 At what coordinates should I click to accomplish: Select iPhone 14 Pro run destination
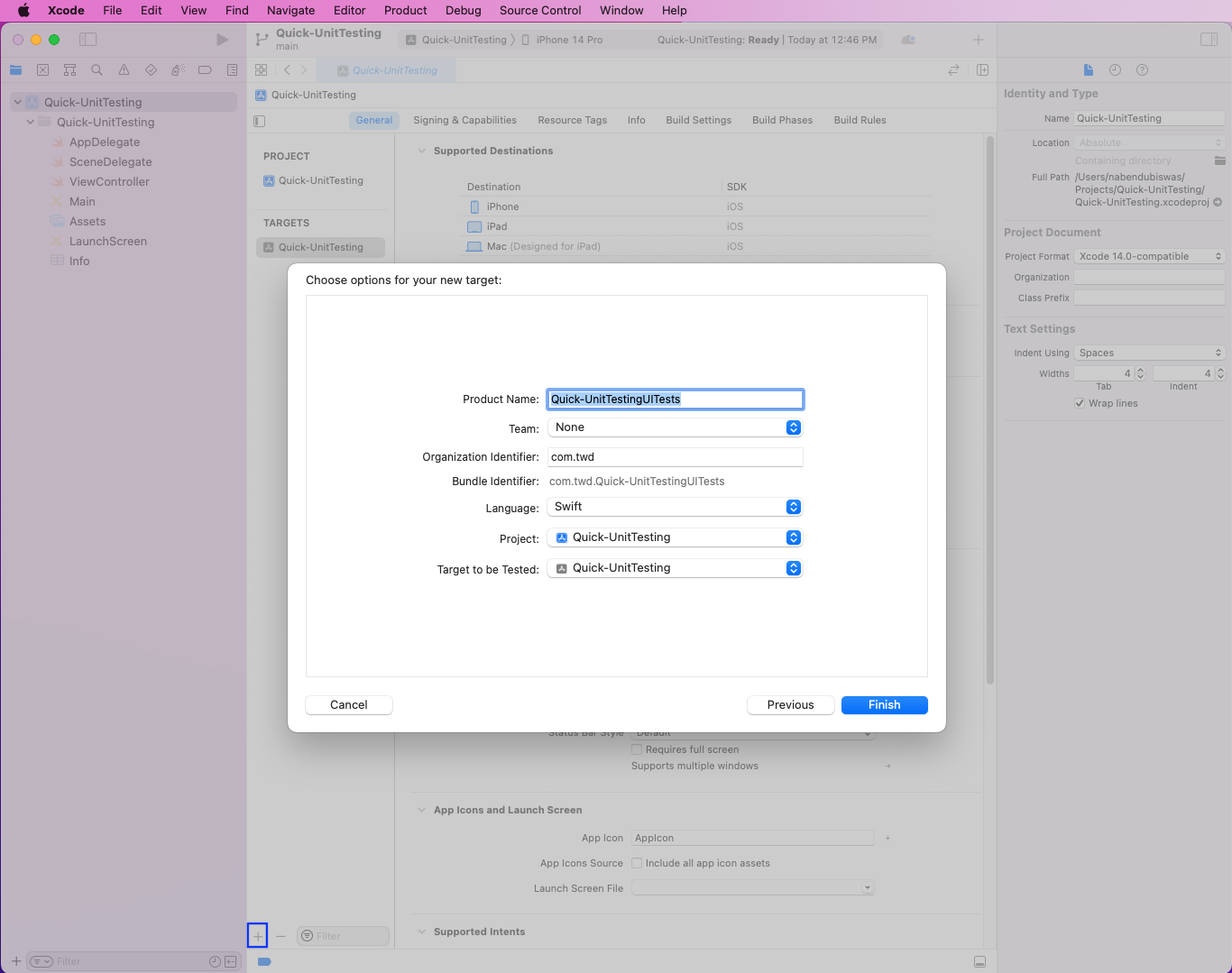click(x=562, y=40)
